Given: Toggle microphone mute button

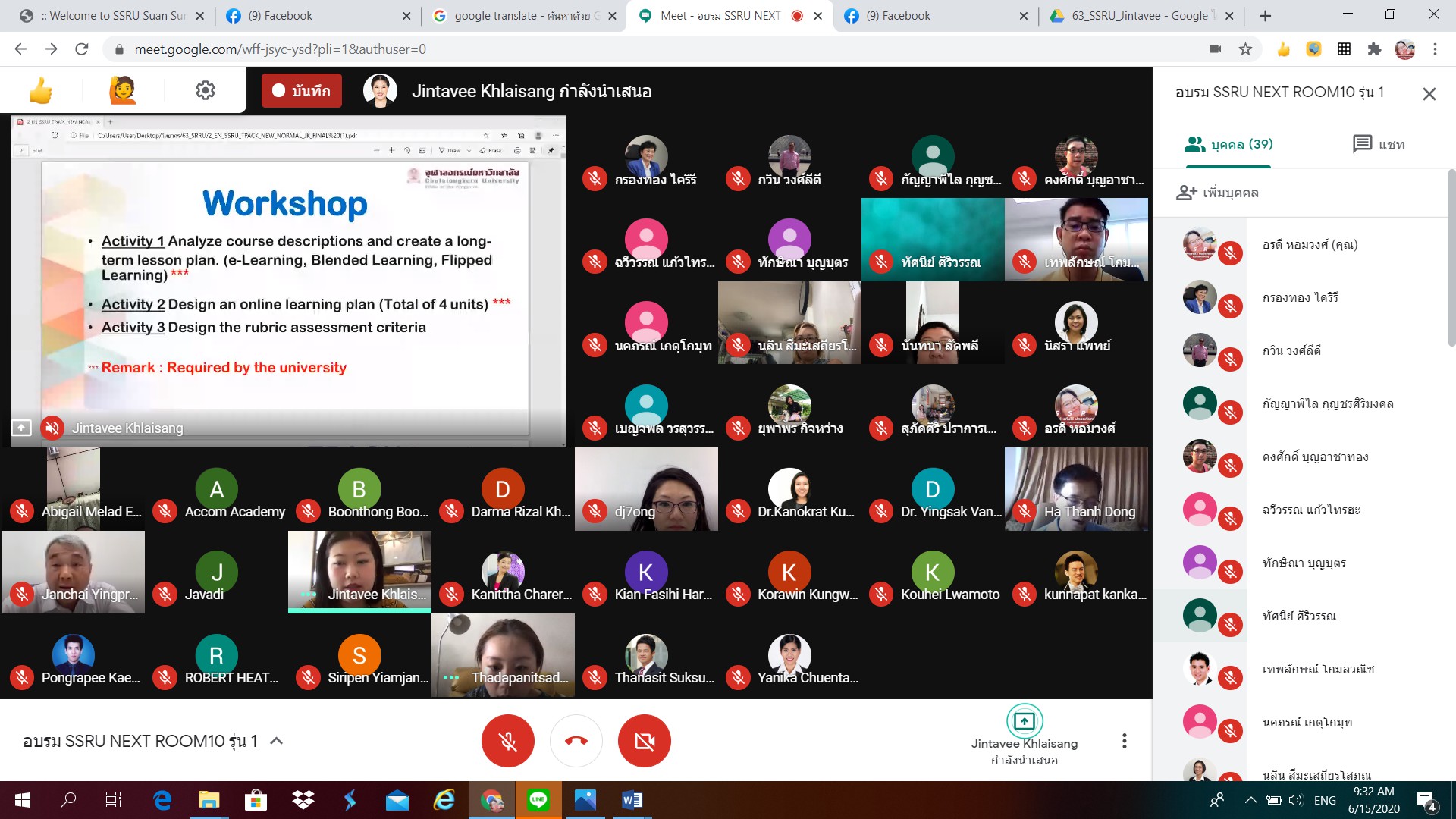Looking at the screenshot, I should point(508,741).
